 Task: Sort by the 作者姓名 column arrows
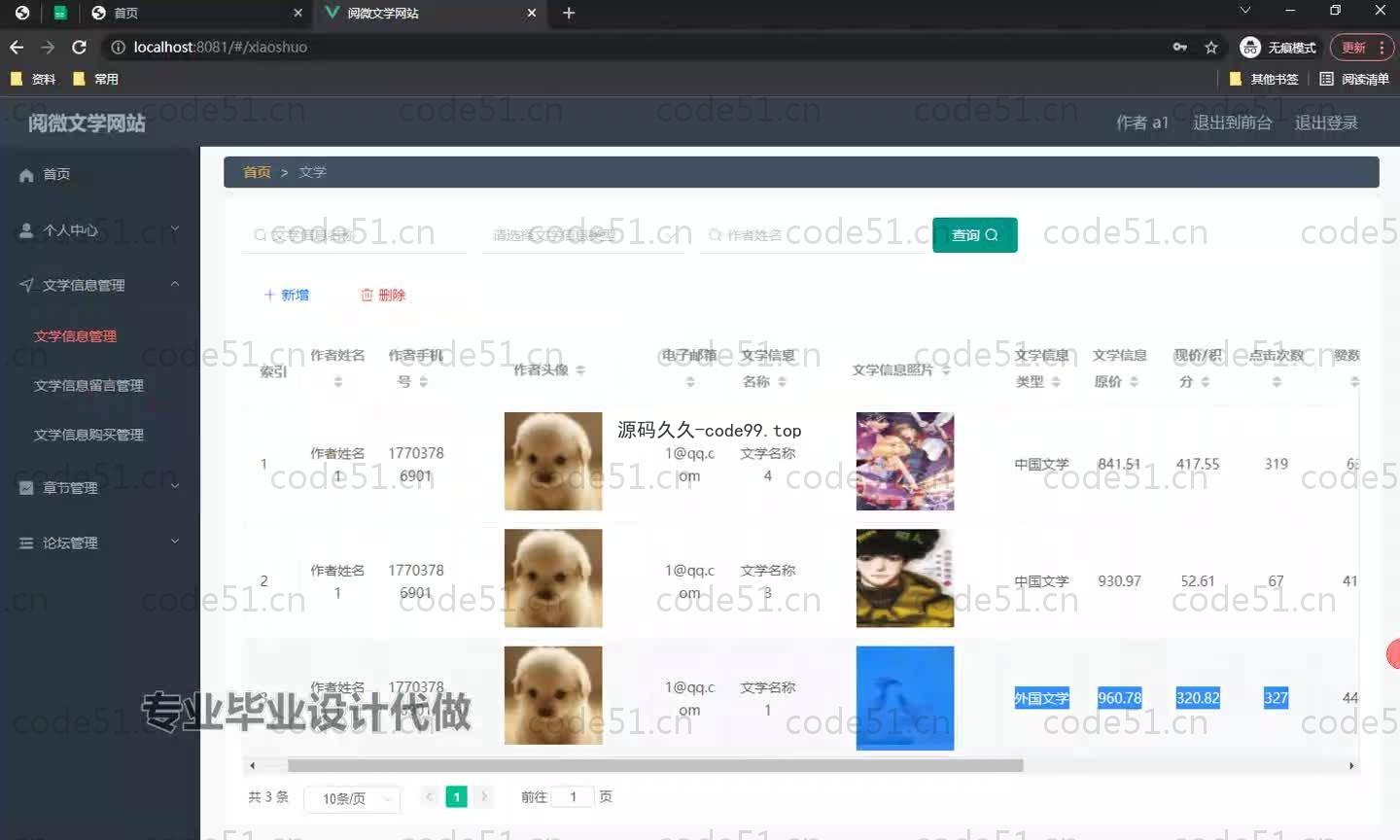coord(338,382)
